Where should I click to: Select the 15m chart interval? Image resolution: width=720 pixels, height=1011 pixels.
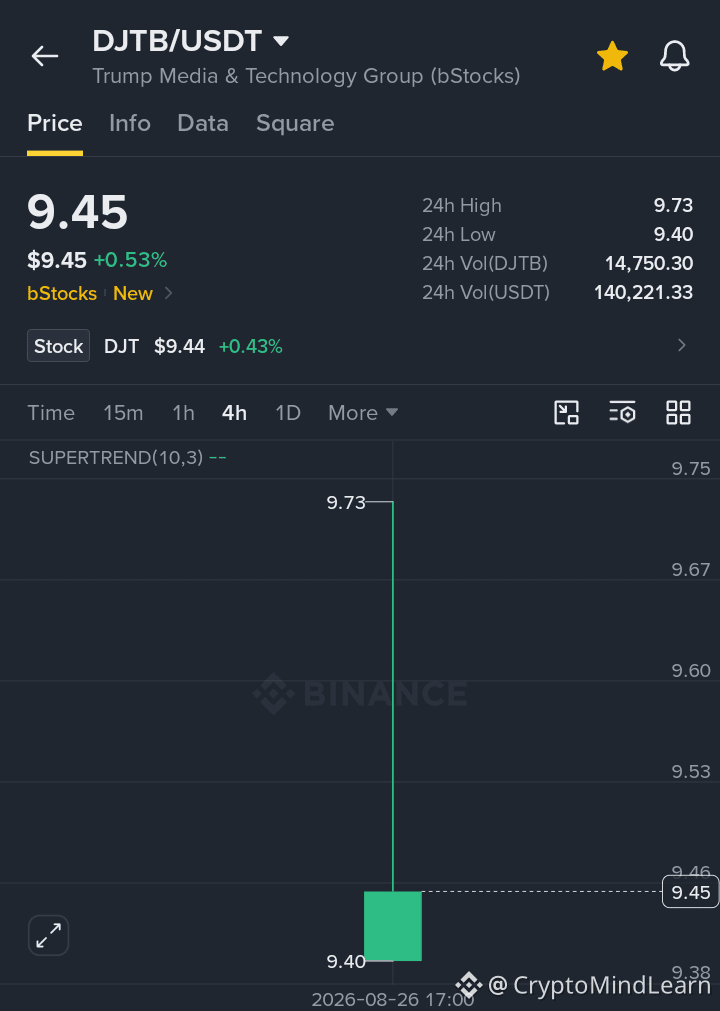pyautogui.click(x=123, y=413)
